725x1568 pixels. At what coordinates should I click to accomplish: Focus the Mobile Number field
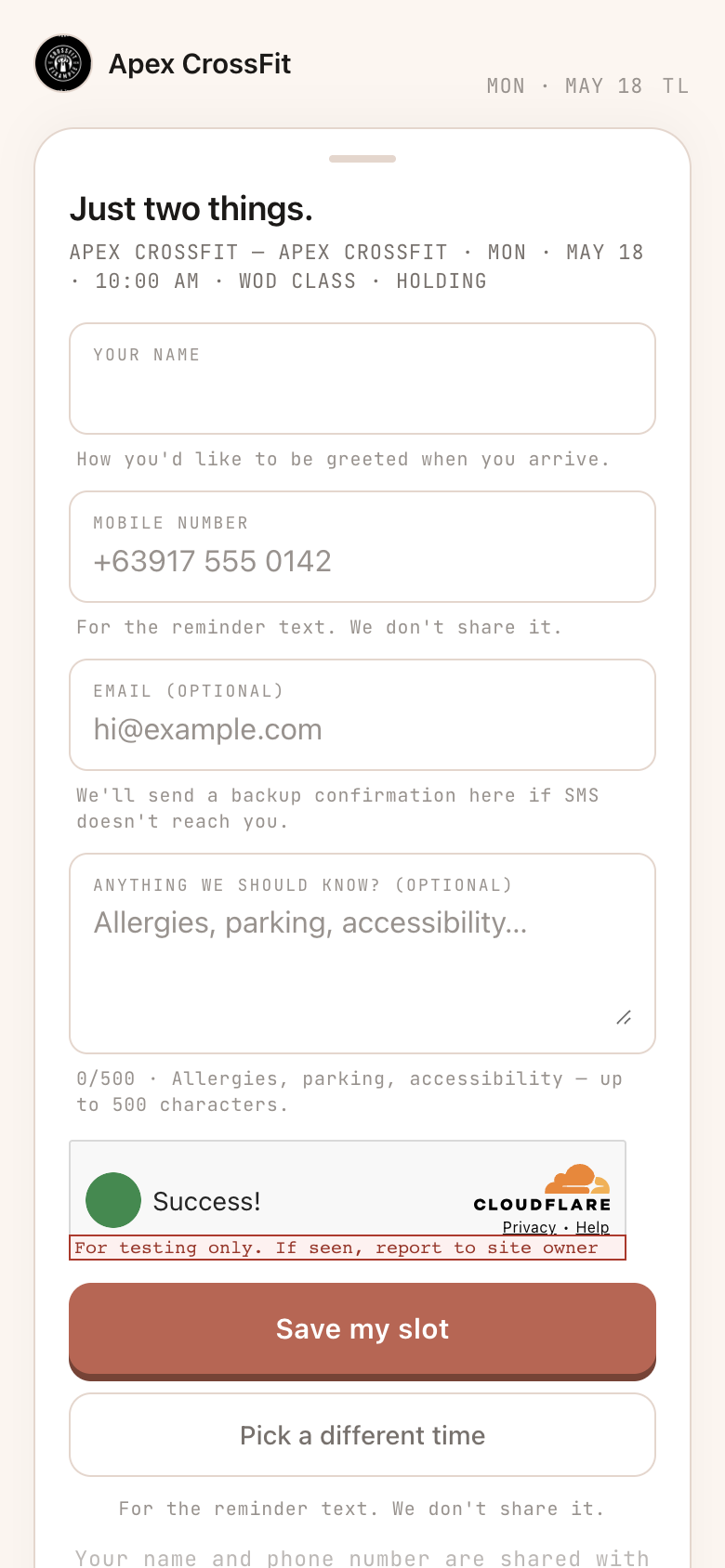click(x=362, y=547)
